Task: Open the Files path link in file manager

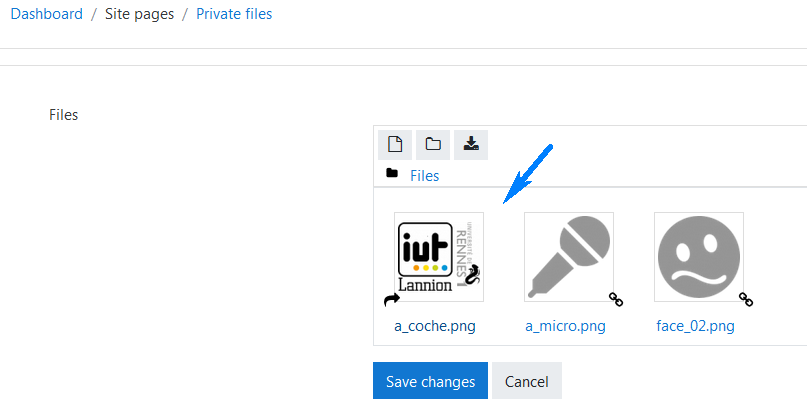Action: (x=425, y=176)
